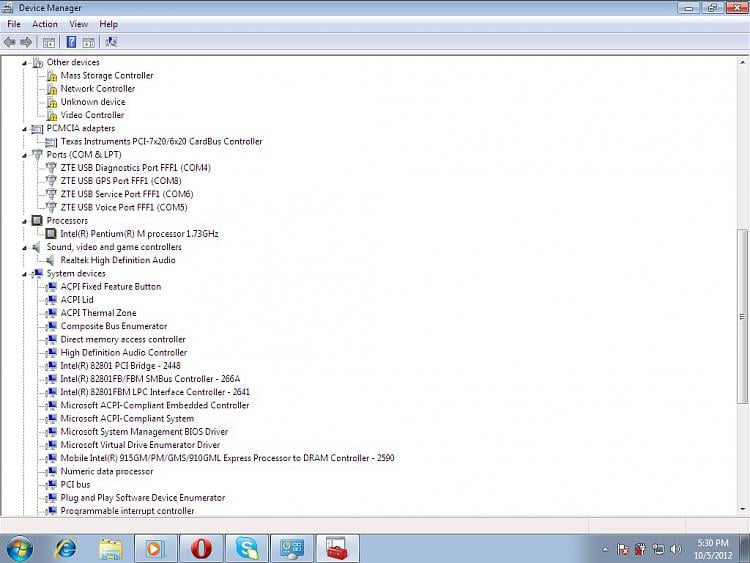750x563 pixels.
Task: Open Windows Explorer folder in taskbar
Action: click(x=110, y=549)
